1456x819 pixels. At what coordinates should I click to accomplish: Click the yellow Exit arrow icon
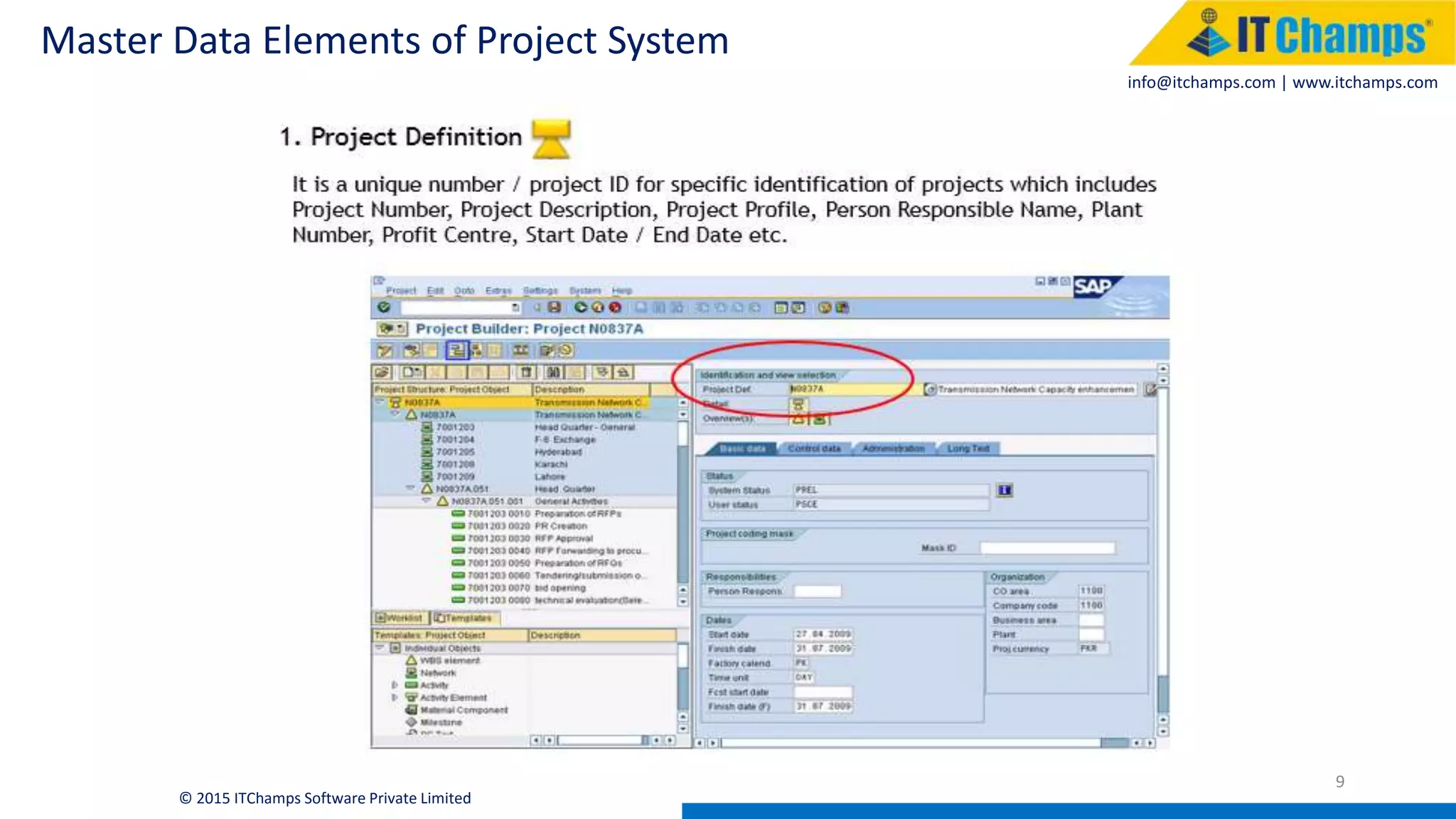click(x=598, y=307)
